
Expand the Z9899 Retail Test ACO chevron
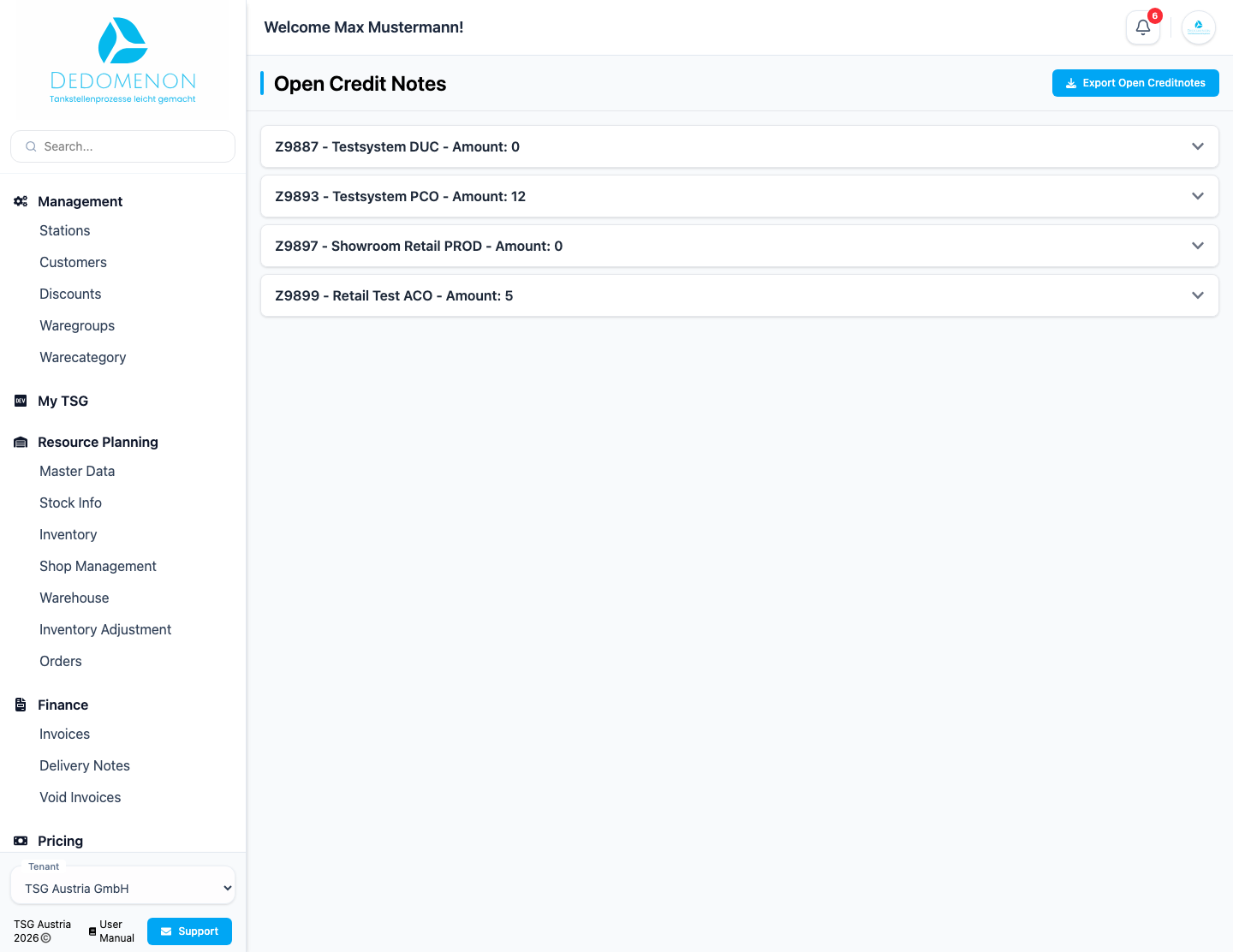(1198, 295)
